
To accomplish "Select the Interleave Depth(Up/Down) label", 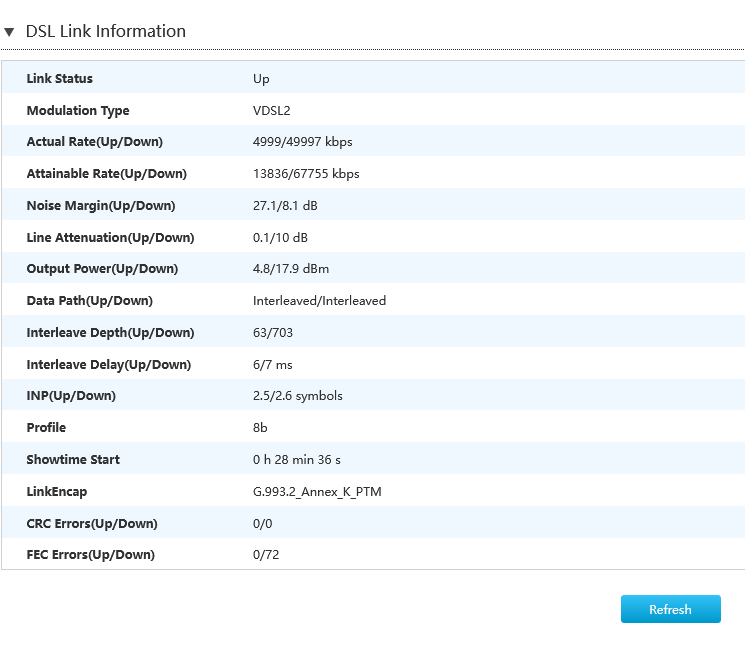I will click(x=110, y=332).
